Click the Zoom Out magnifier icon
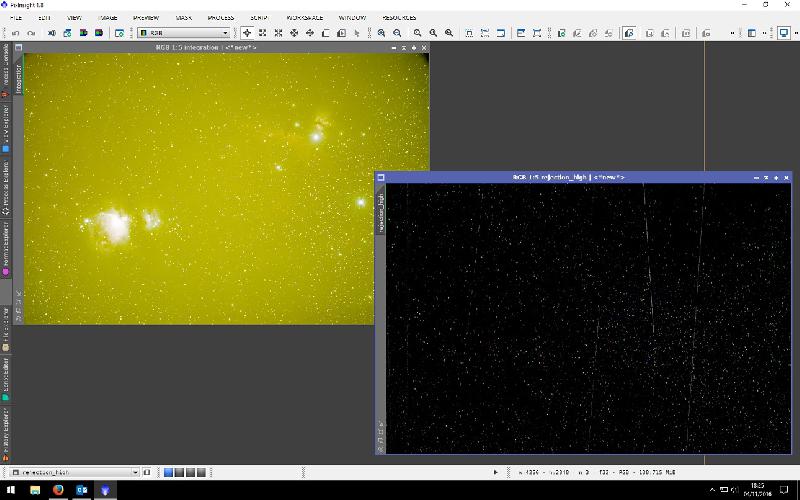 (x=397, y=33)
